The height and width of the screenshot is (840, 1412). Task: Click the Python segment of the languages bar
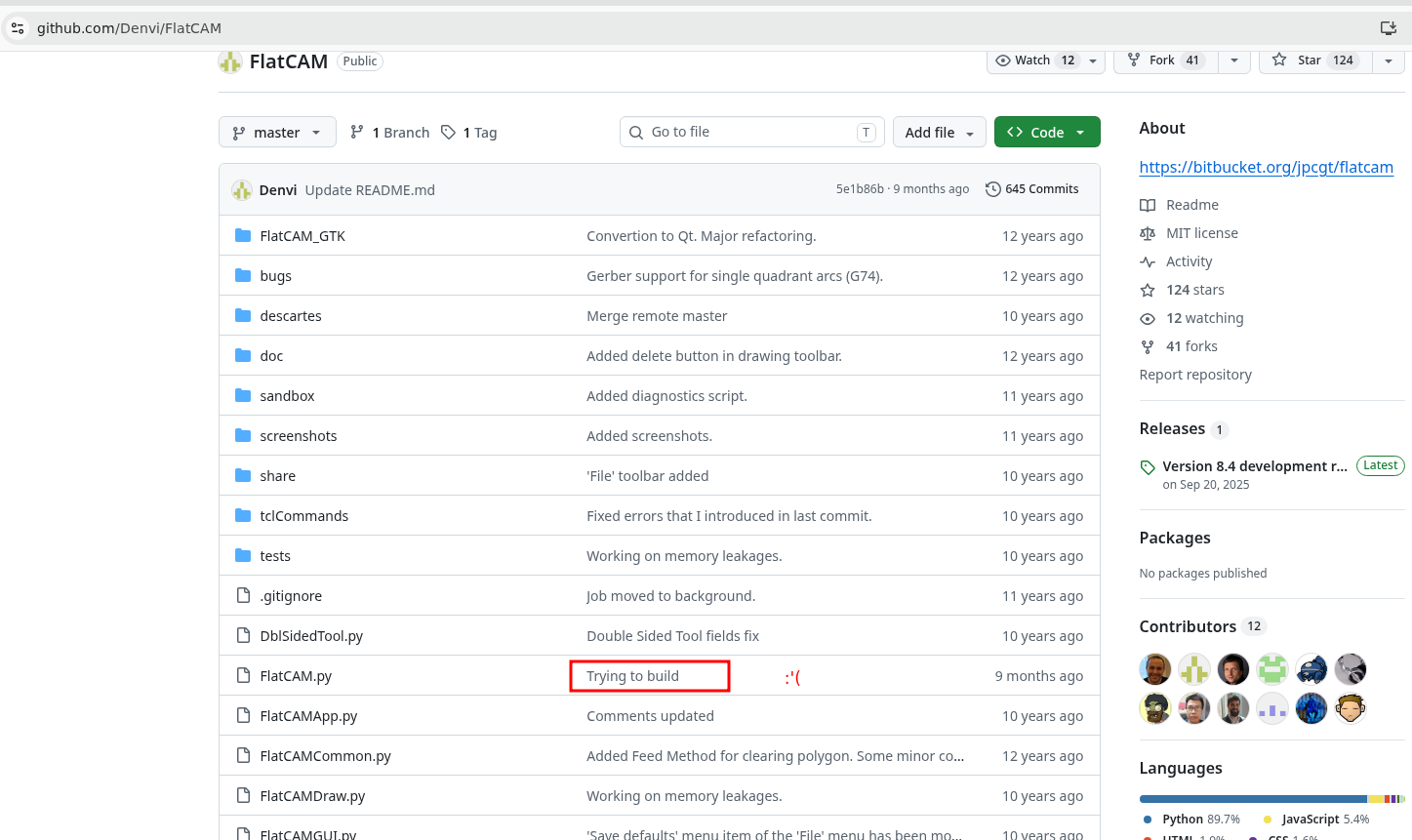(1253, 798)
